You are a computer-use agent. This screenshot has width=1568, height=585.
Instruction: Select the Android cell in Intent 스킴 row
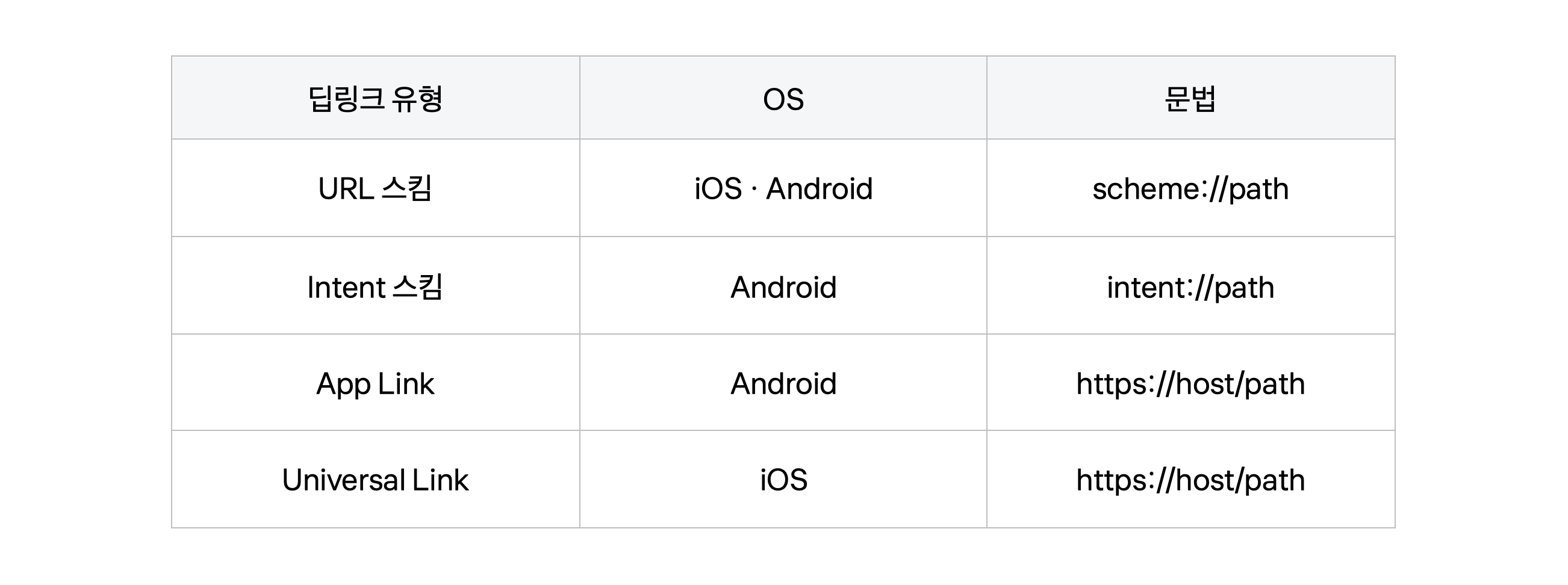[783, 287]
